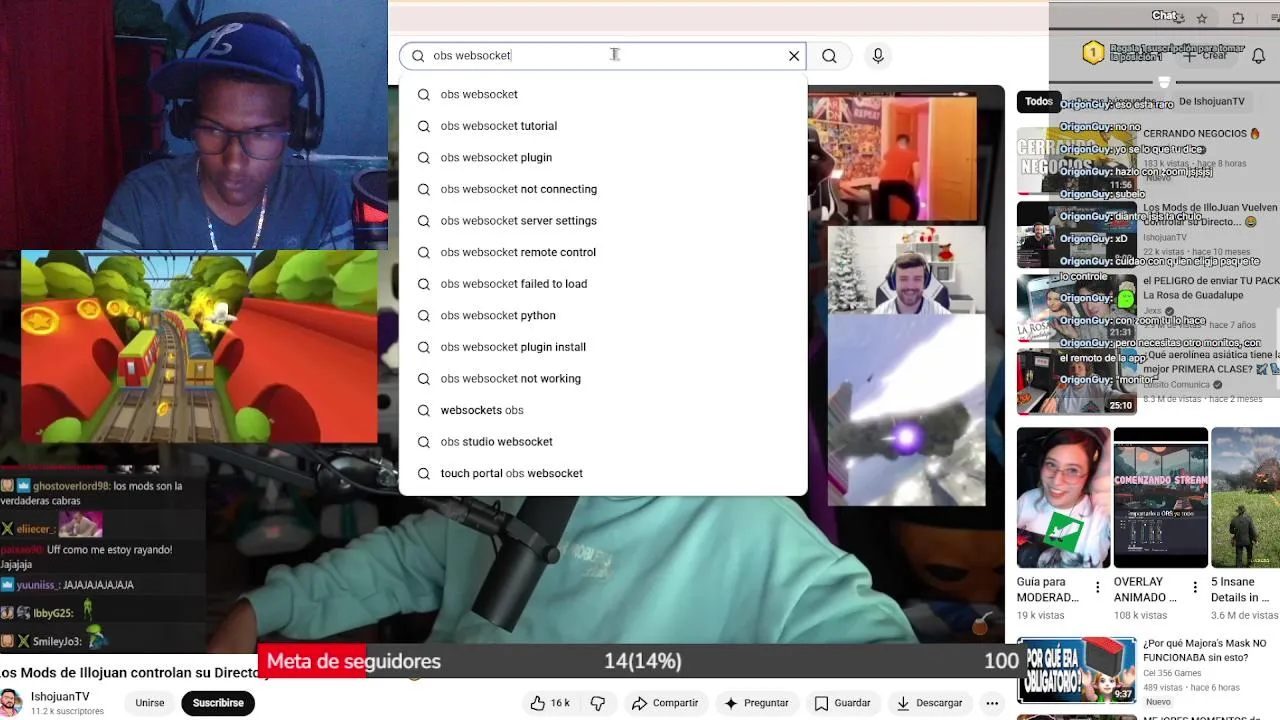
Task: Pick suggestion 'obs websocket remote control'
Action: 603,252
